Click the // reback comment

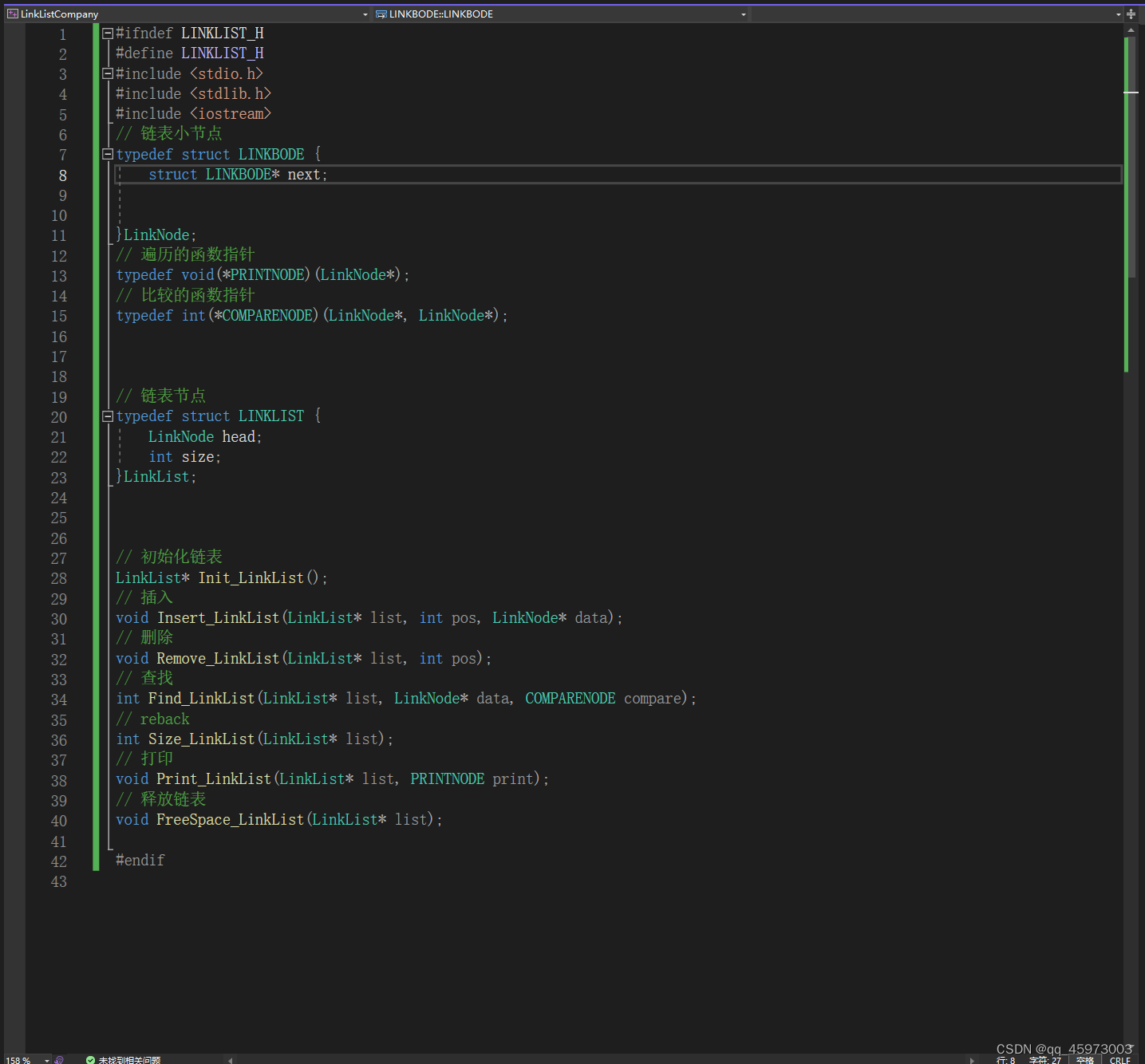tap(152, 719)
